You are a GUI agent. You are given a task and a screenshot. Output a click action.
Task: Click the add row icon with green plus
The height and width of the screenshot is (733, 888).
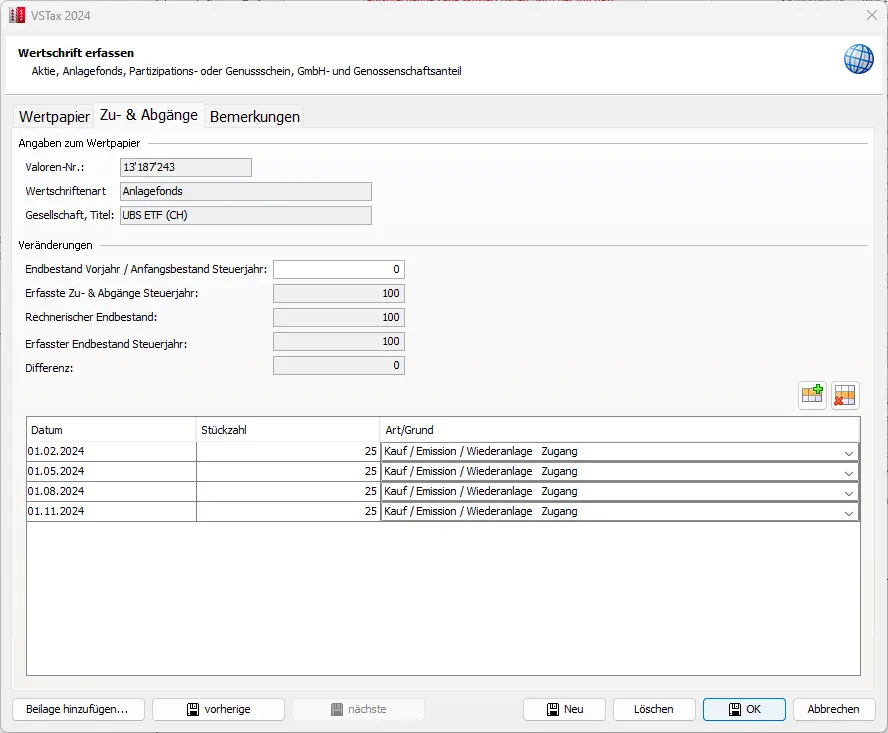tap(812, 395)
